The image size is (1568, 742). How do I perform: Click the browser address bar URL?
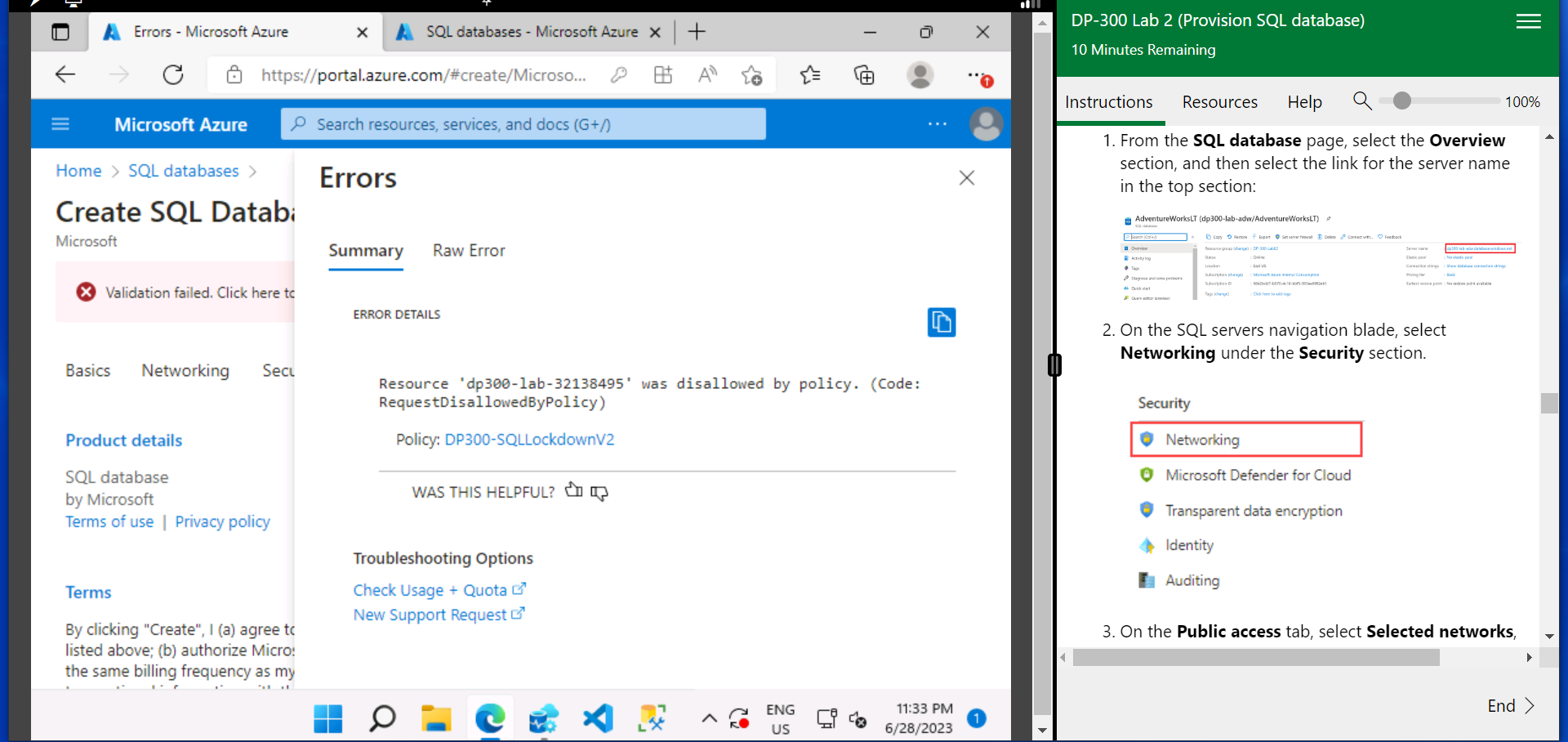tap(423, 75)
